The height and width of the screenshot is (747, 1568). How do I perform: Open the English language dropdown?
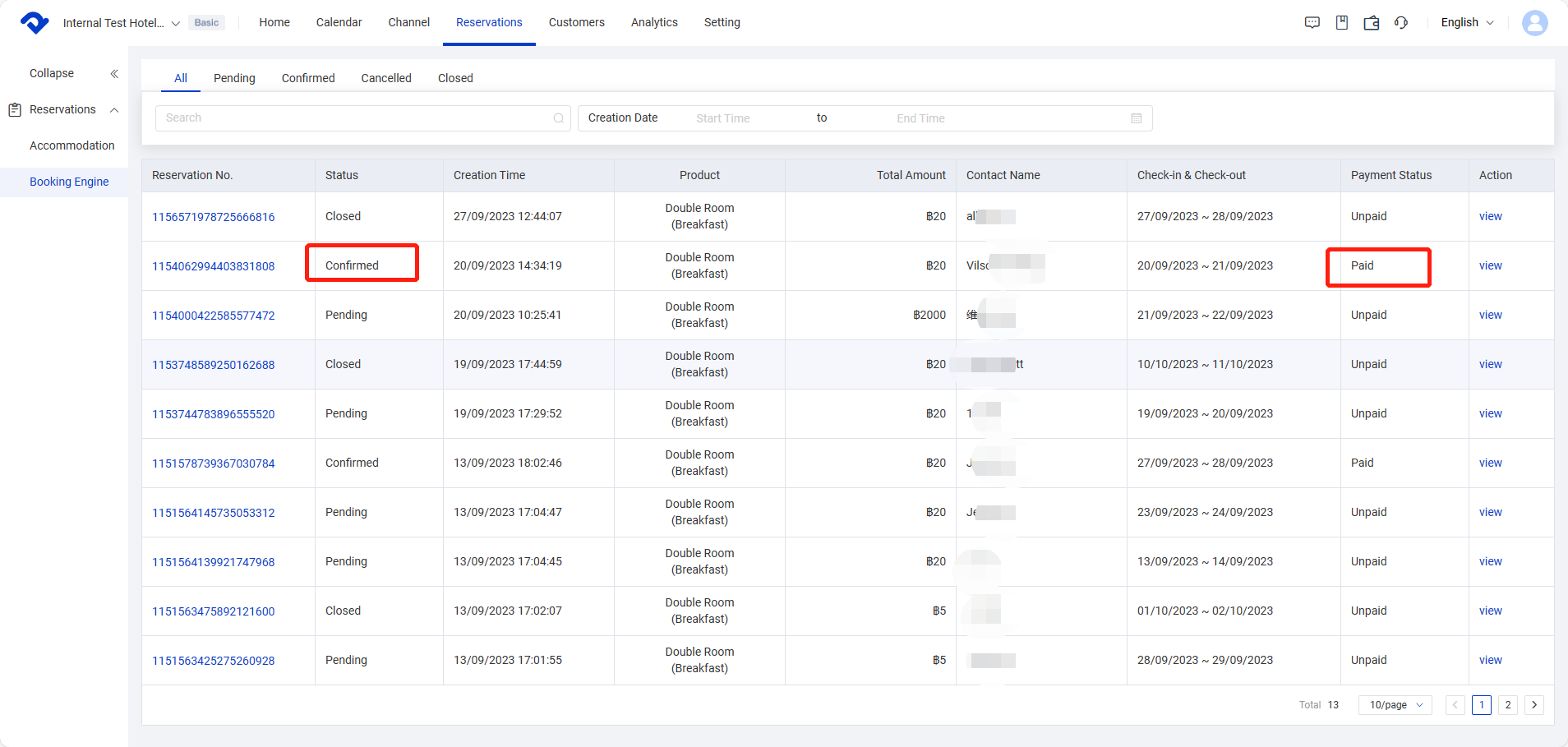pos(1467,23)
